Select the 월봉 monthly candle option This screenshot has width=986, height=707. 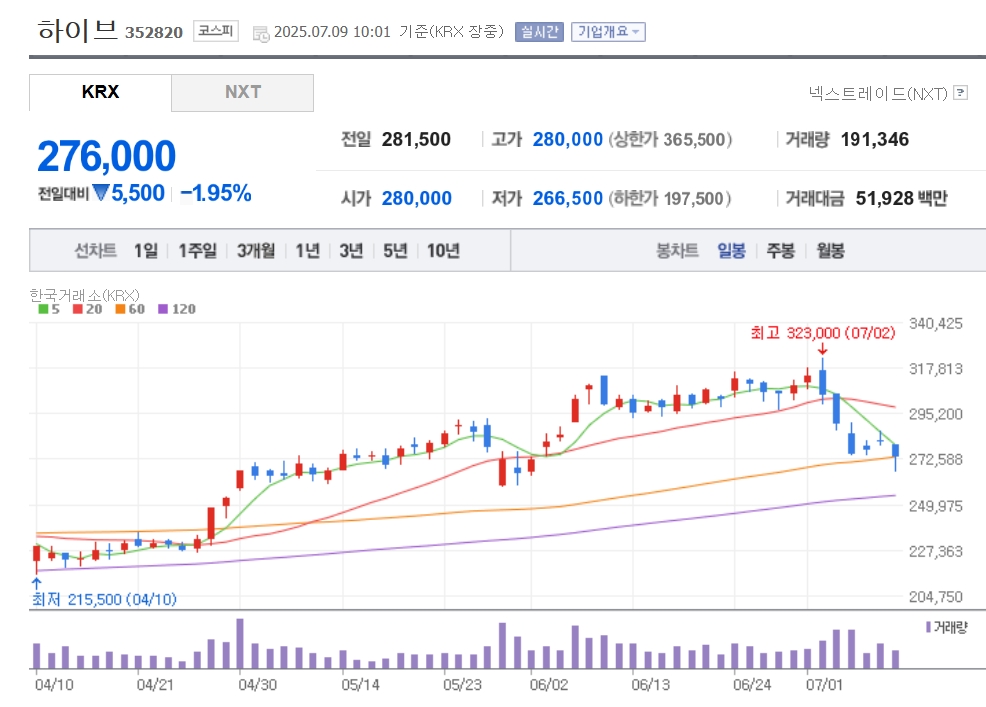click(830, 250)
